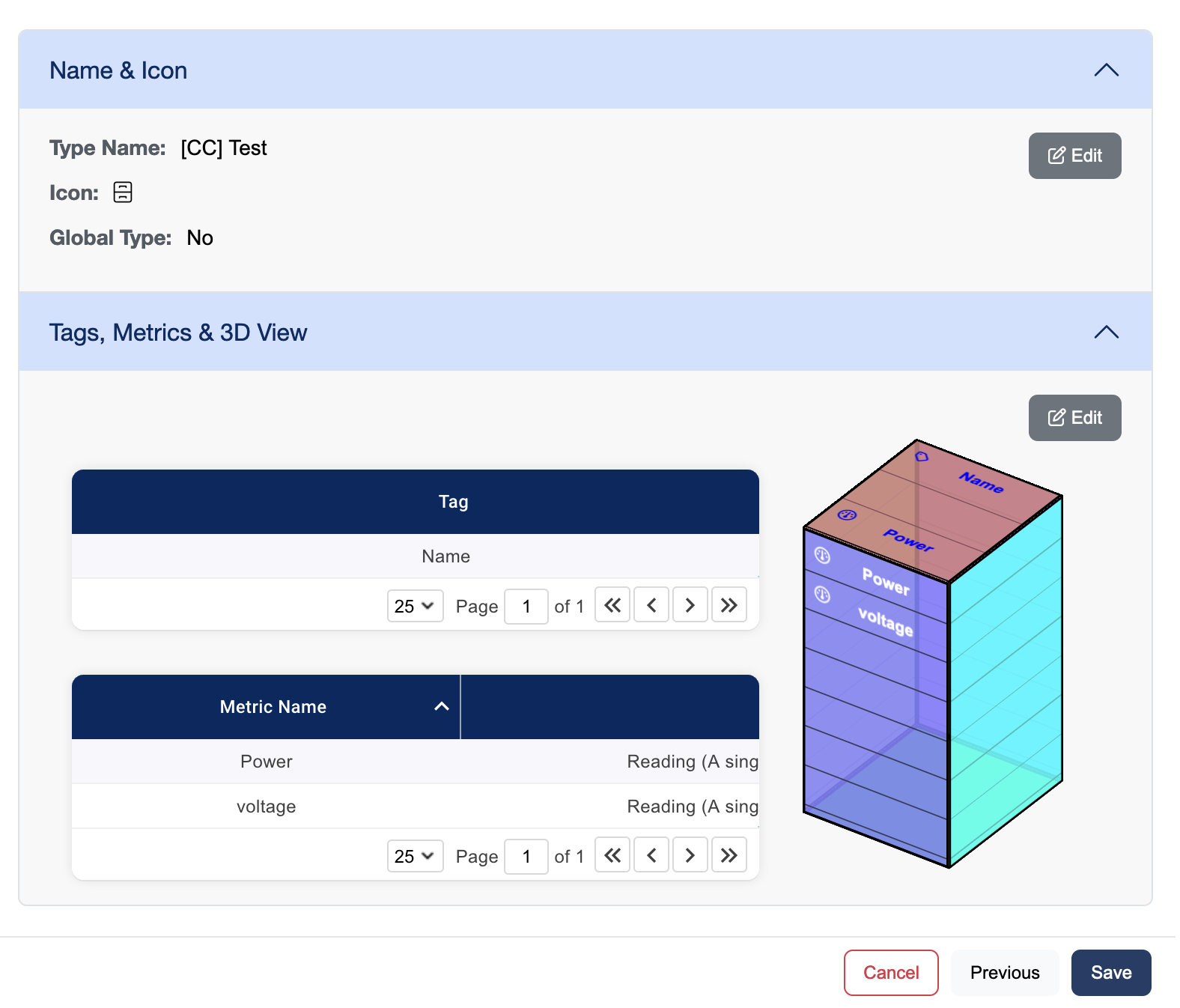Go to previous page in Tag table
Screen dimensions: 1180x1008
651,605
